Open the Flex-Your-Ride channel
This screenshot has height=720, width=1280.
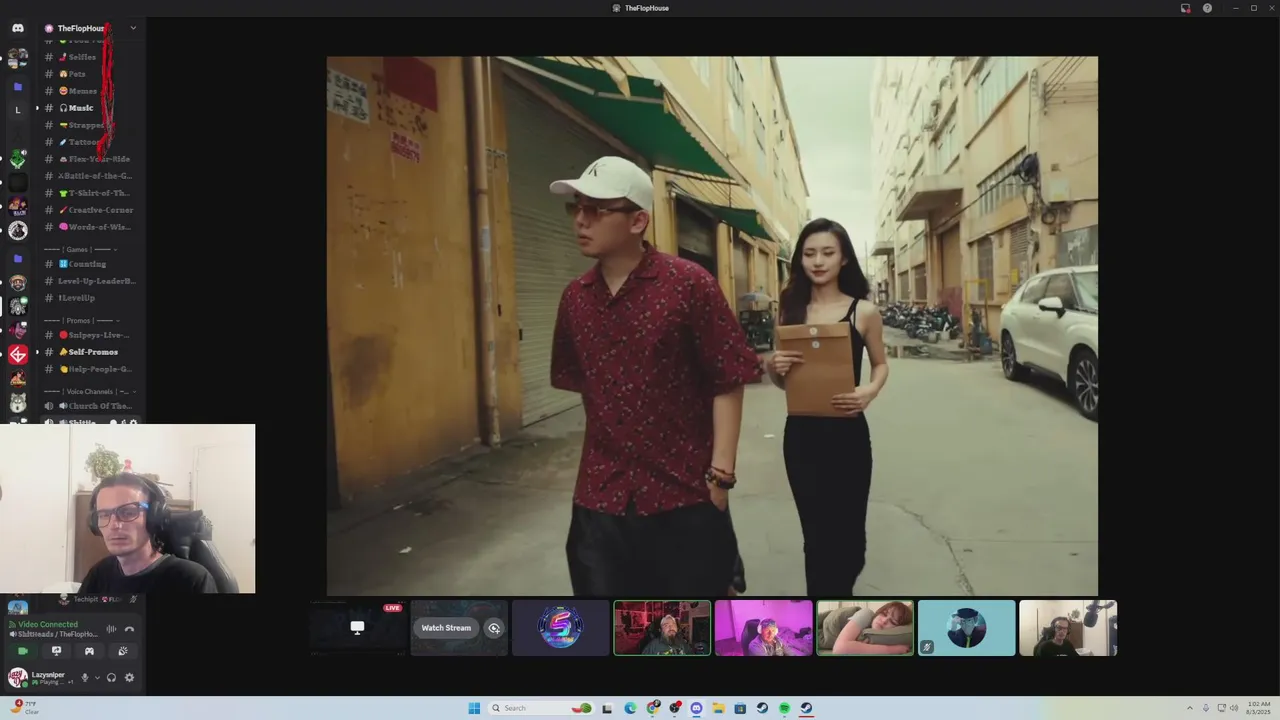[x=90, y=159]
